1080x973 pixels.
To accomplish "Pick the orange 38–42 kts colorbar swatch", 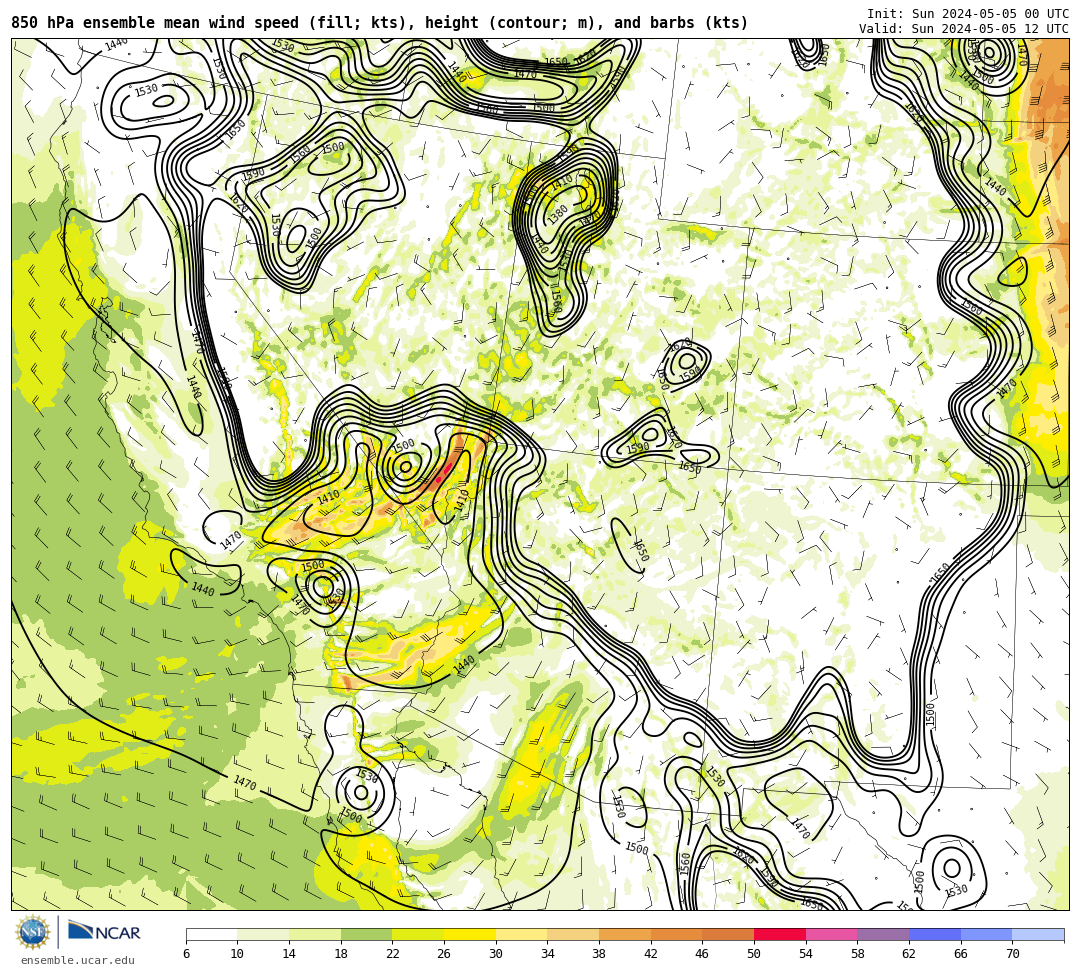I will tap(625, 934).
